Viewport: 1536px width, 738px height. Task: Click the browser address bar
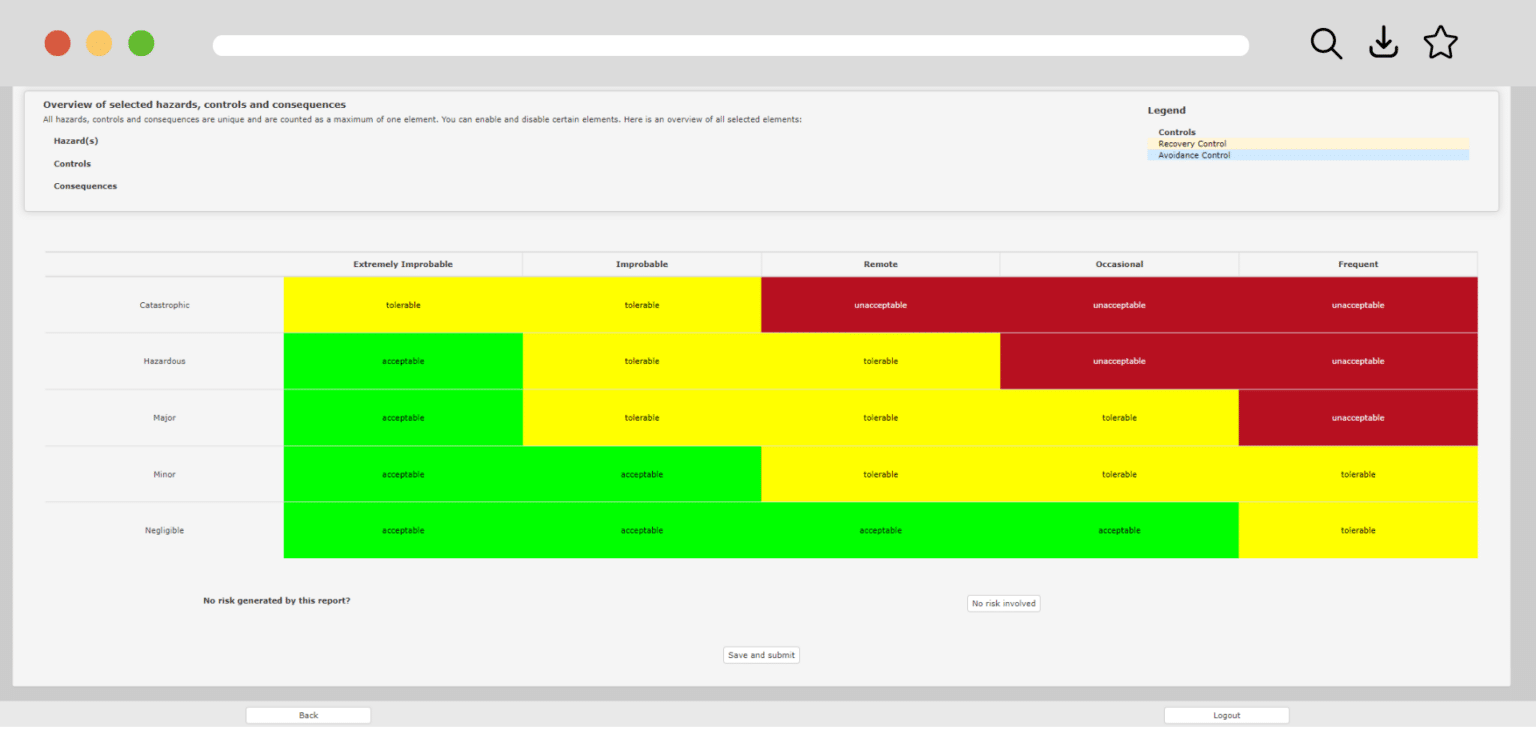(730, 44)
